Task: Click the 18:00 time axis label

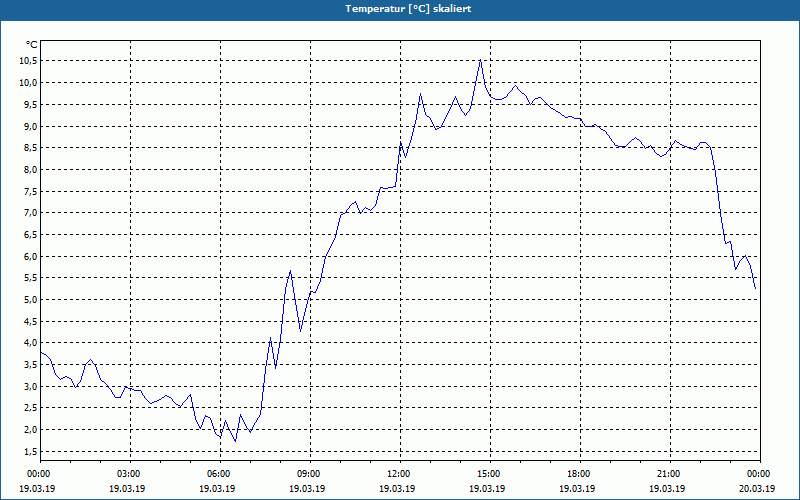Action: 580,474
